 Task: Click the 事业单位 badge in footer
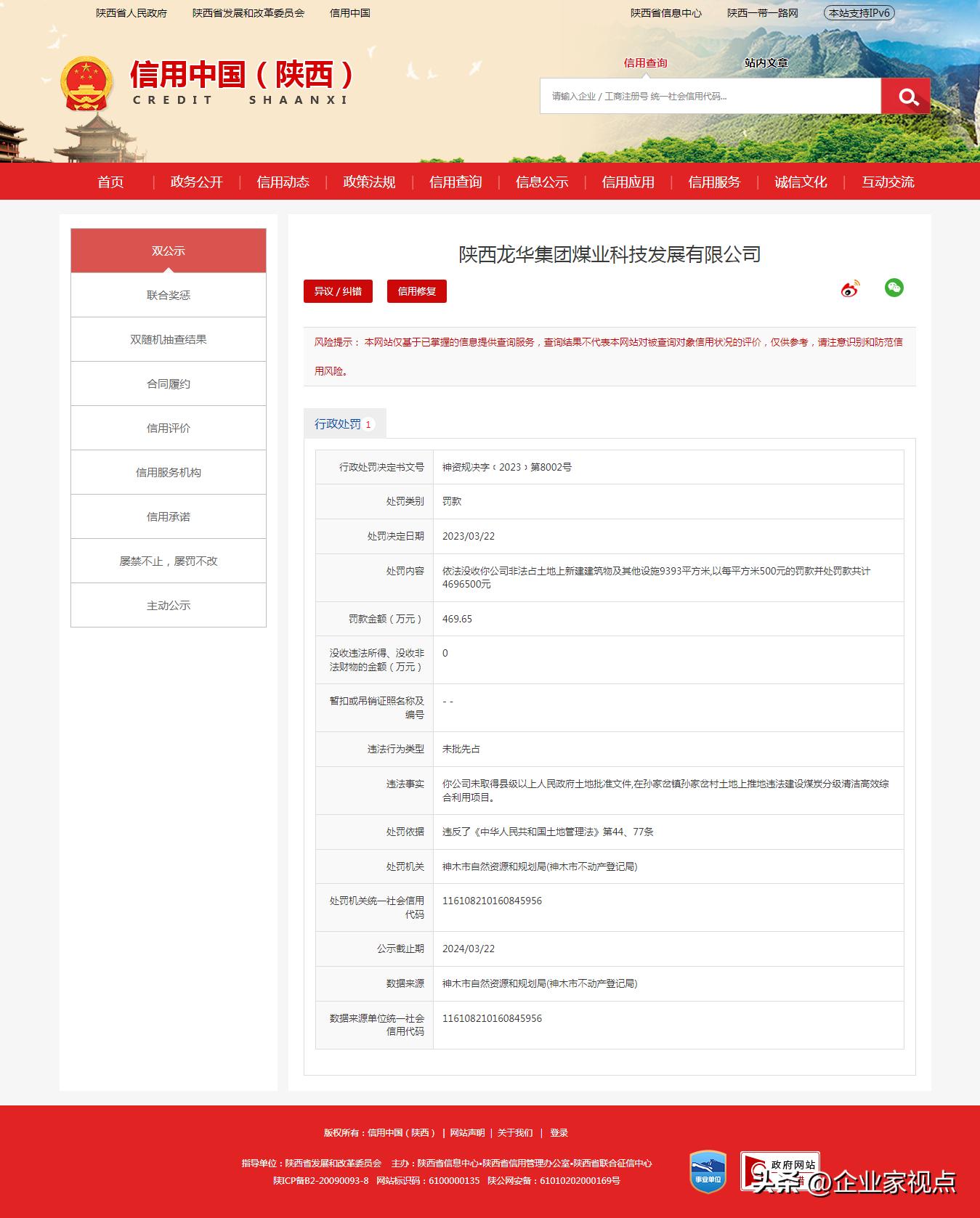[x=708, y=1171]
